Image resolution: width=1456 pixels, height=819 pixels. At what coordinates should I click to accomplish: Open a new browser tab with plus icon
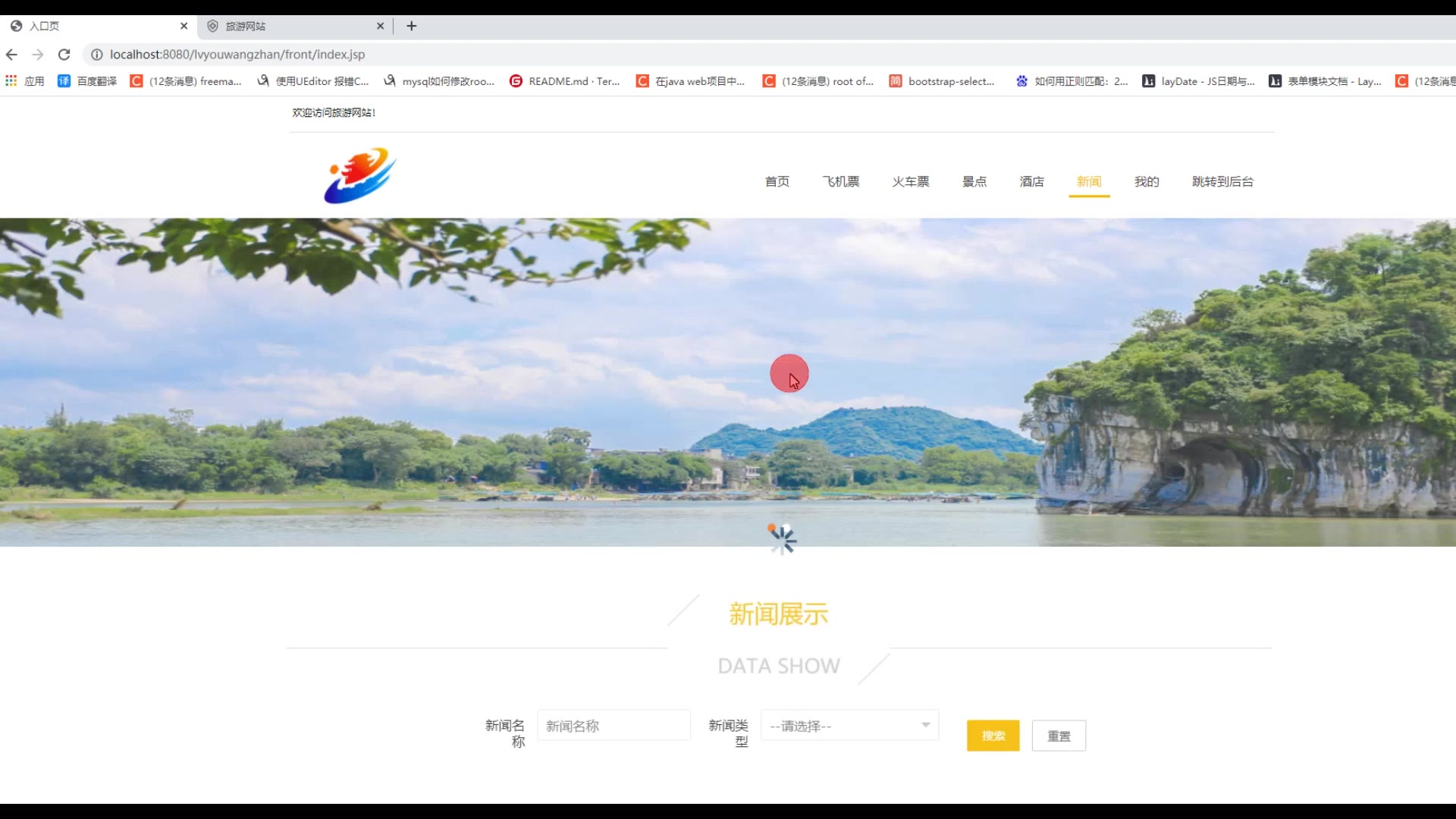(412, 26)
